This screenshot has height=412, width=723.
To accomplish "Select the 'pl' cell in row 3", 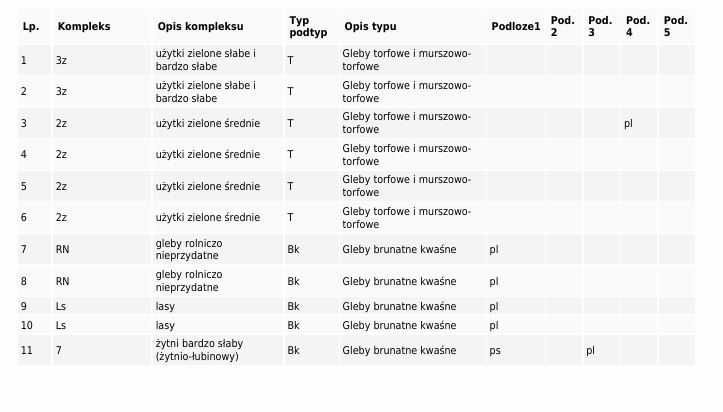I will 628,123.
